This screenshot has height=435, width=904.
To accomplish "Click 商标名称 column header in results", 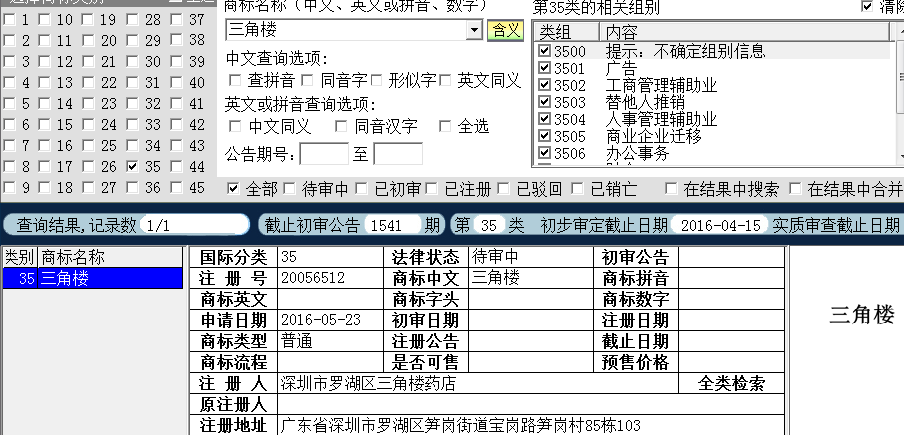I will pos(110,257).
